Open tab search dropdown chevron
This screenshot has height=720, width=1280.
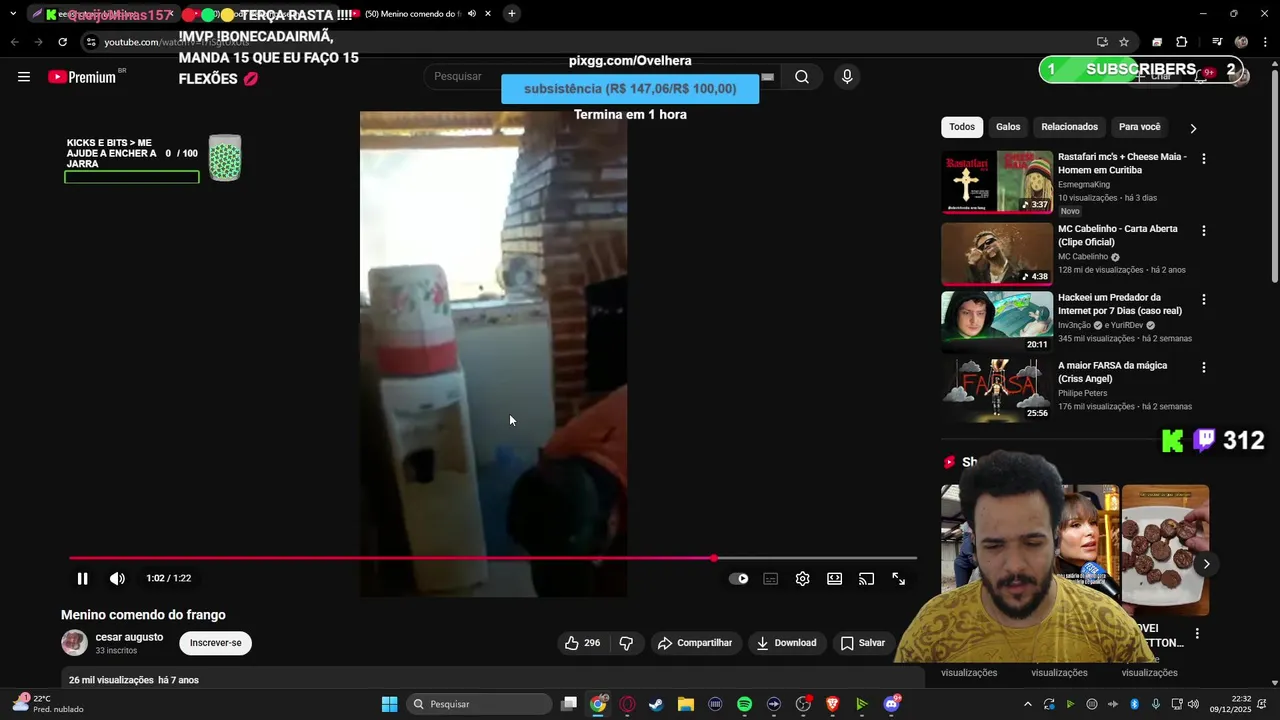(x=13, y=14)
